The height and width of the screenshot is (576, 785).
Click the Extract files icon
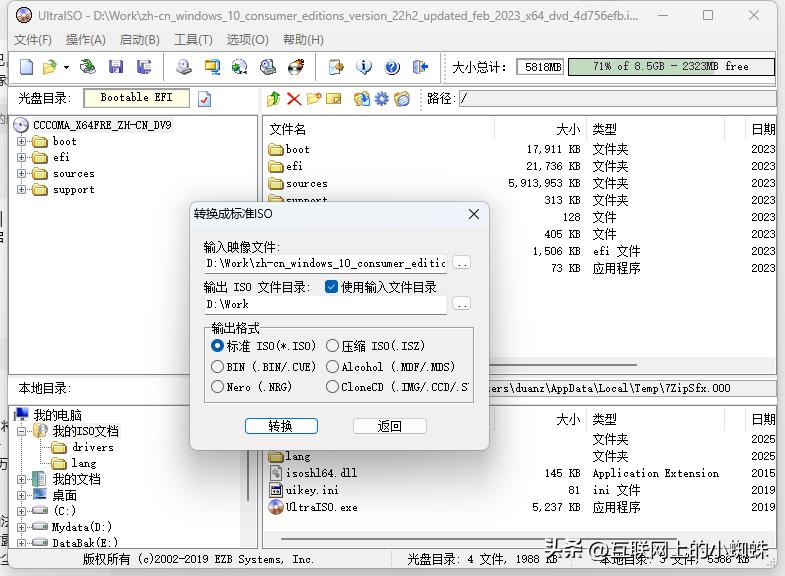click(361, 99)
